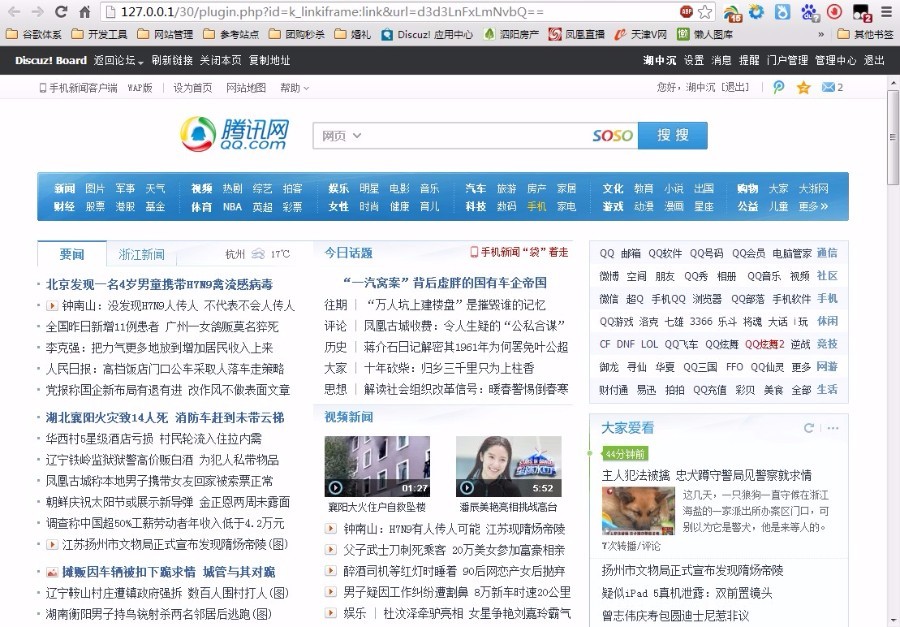Open the Discuz! 应用中心 bookmark
900x627 pixels.
click(x=428, y=34)
